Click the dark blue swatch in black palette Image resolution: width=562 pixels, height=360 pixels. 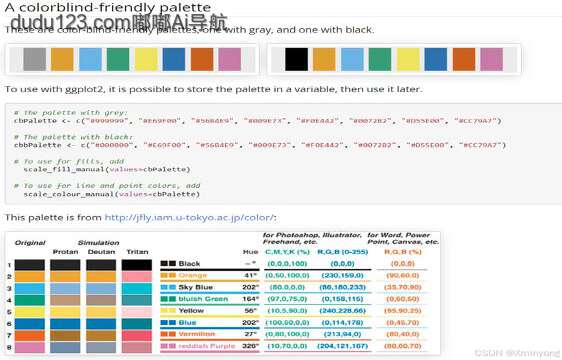pyautogui.click(x=436, y=59)
